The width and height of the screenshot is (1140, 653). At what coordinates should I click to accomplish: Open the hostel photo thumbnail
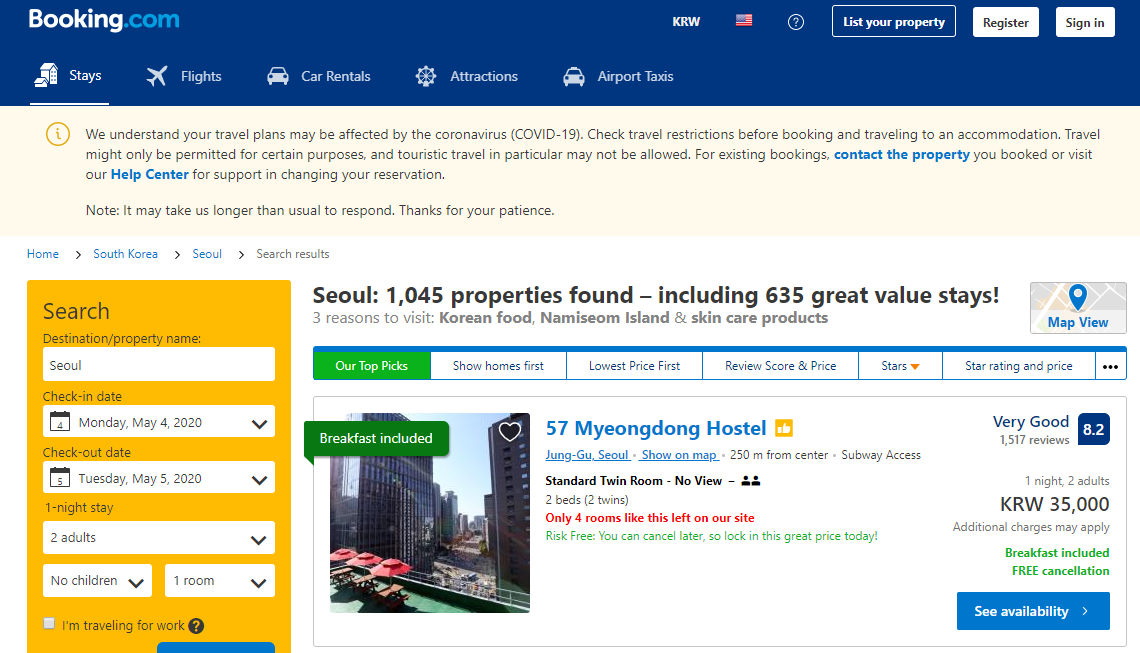click(430, 513)
